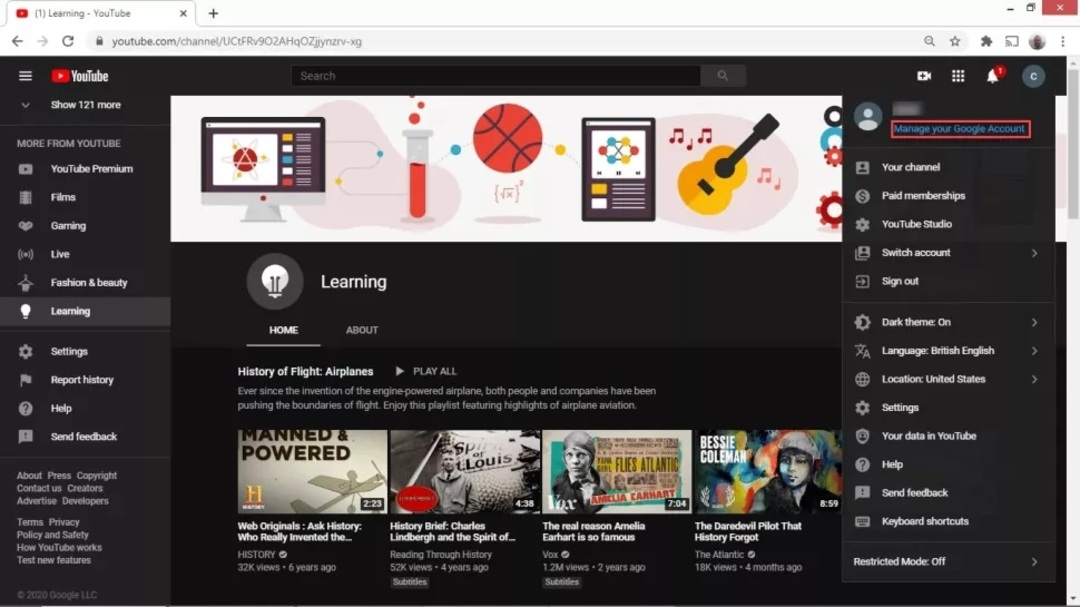Open Dark theme: On submenu
1080x607 pixels.
click(948, 322)
